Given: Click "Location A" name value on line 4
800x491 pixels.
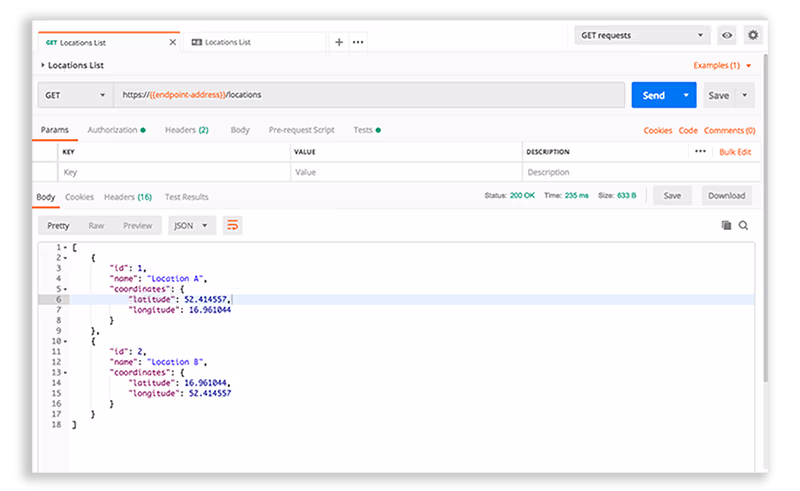Looking at the screenshot, I should (x=175, y=279).
